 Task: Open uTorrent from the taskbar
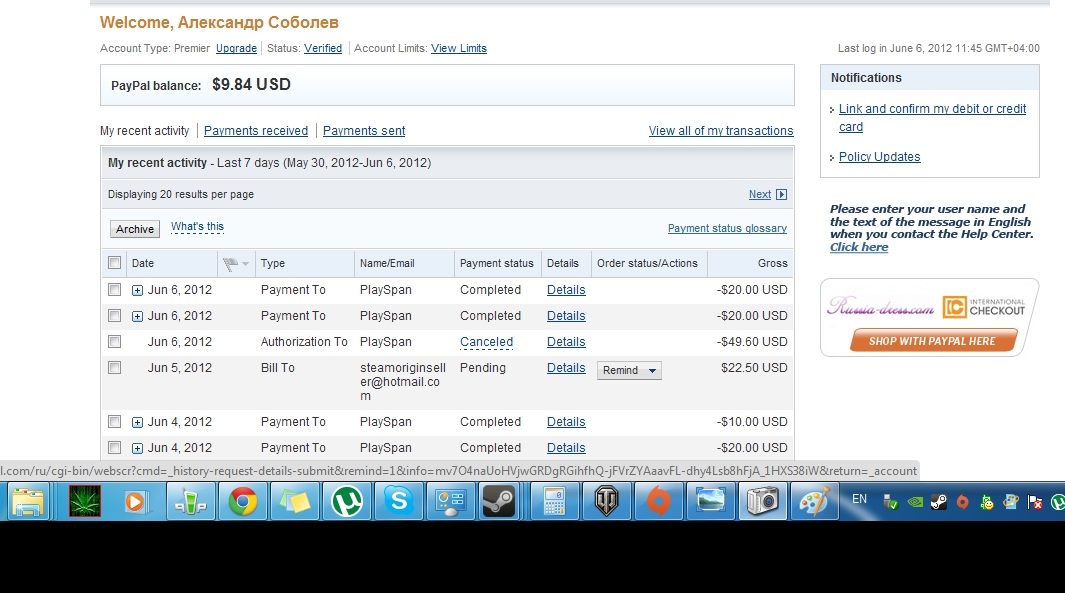point(346,502)
